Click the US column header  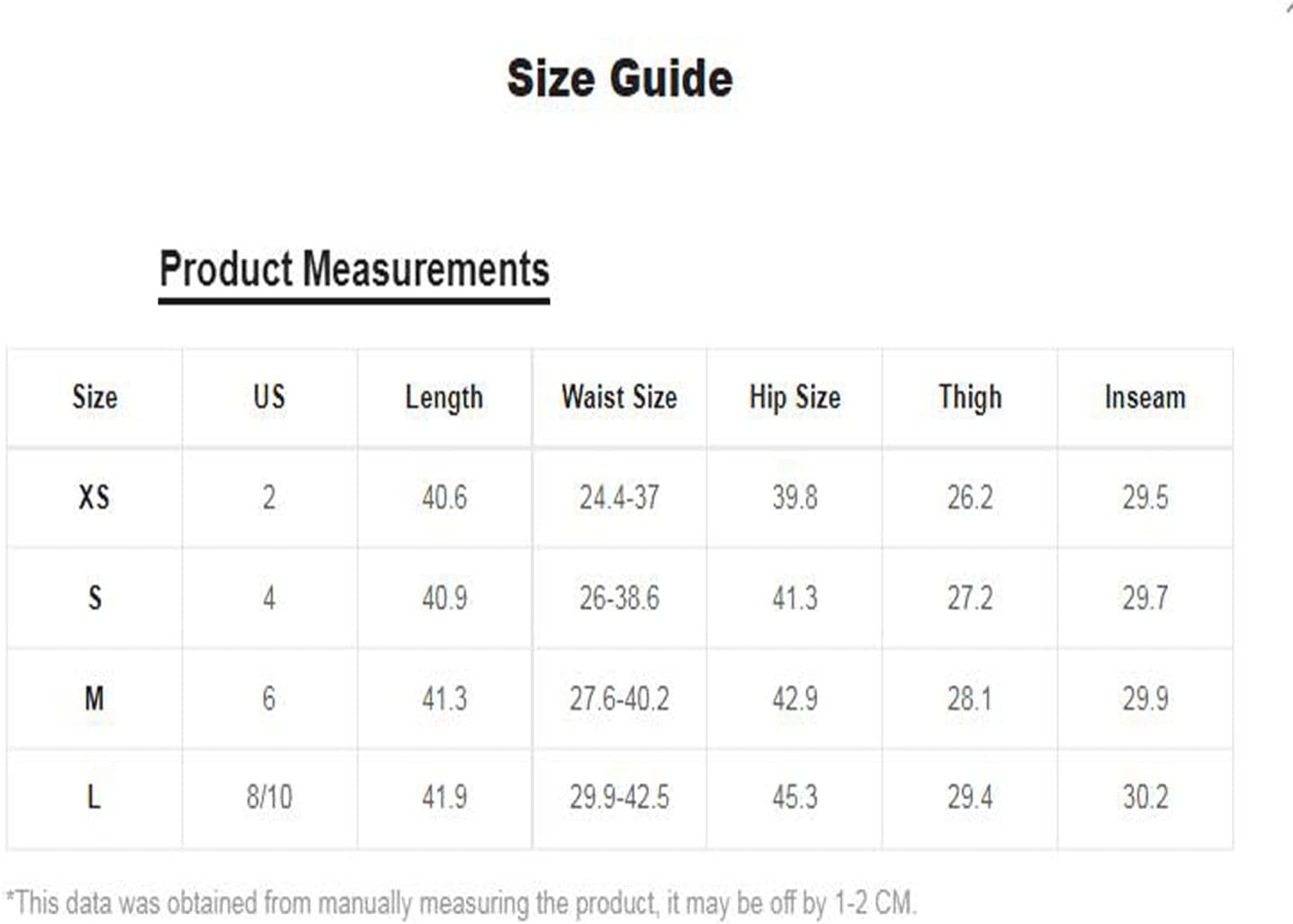(x=269, y=398)
